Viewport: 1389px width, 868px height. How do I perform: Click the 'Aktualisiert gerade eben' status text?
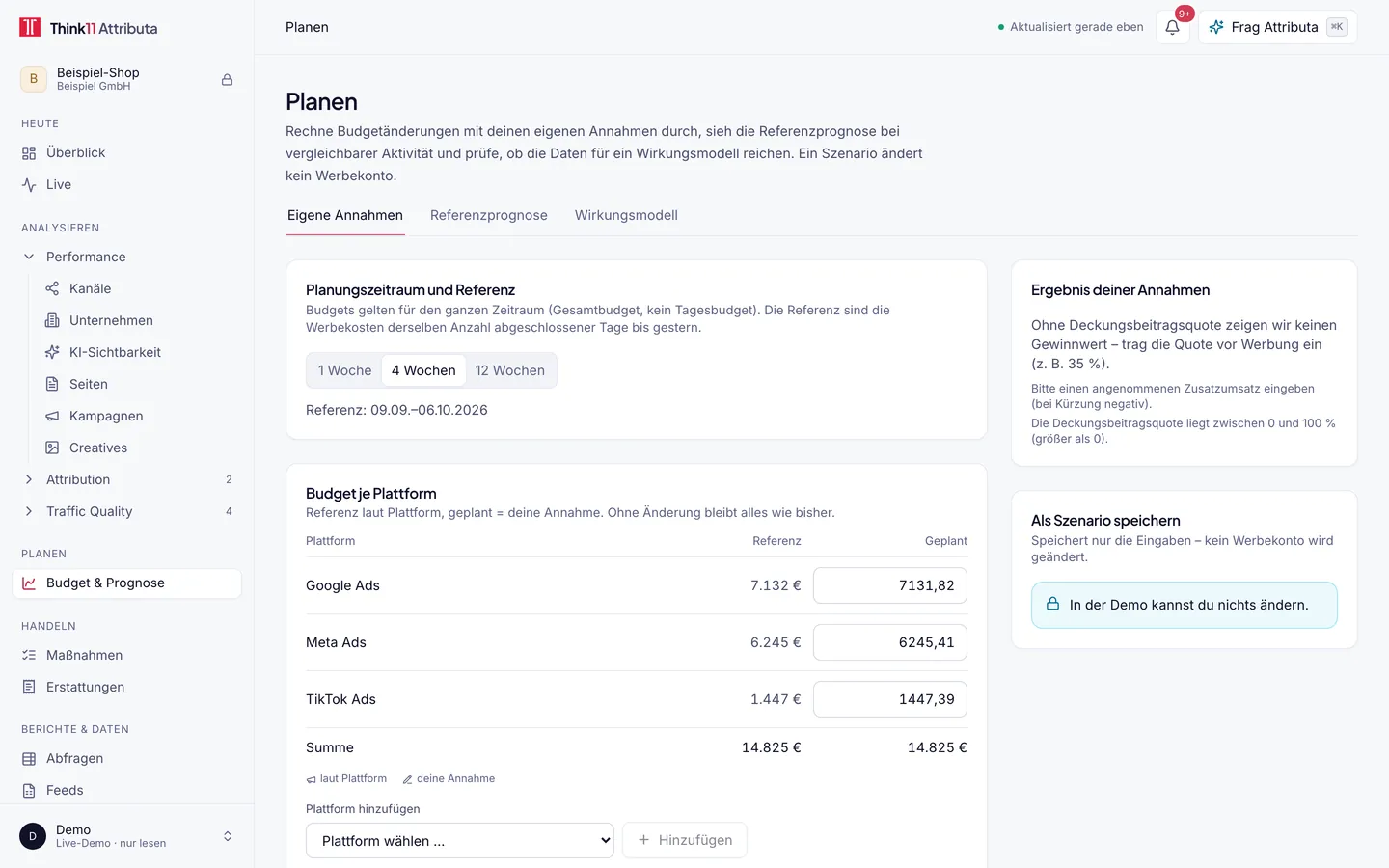click(1076, 27)
